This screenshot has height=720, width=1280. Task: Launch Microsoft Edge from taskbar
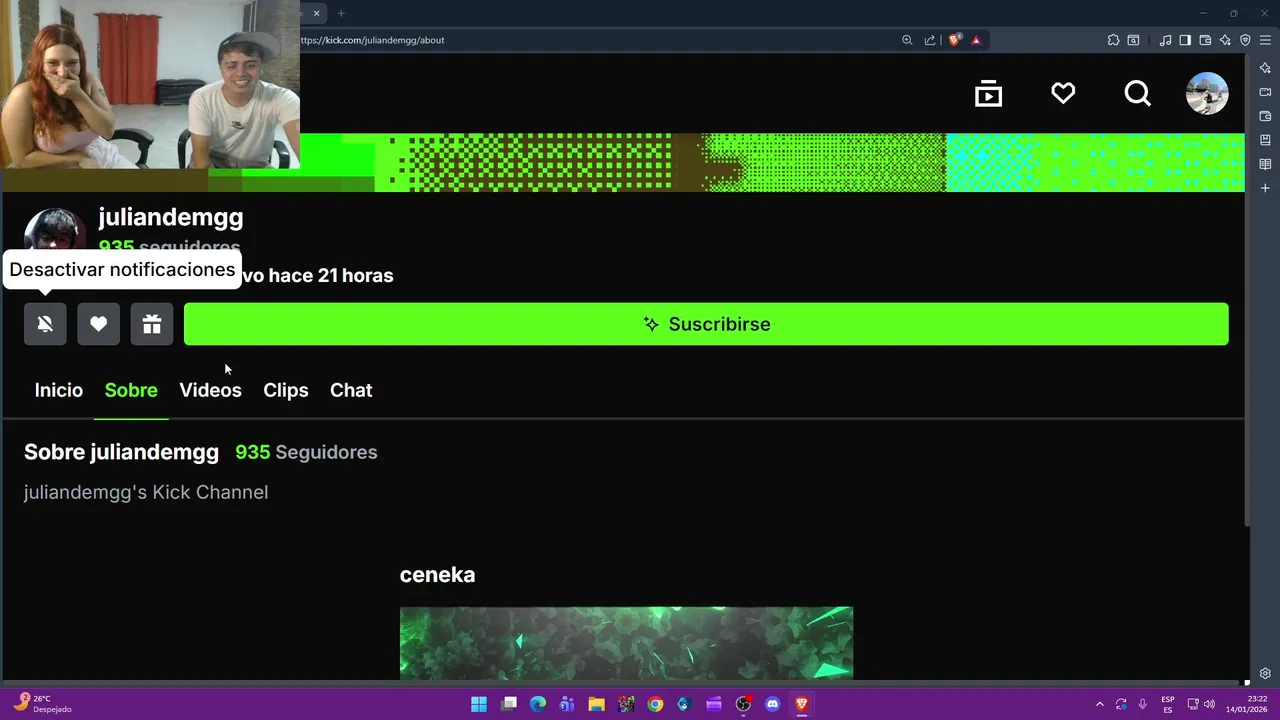pyautogui.click(x=538, y=704)
